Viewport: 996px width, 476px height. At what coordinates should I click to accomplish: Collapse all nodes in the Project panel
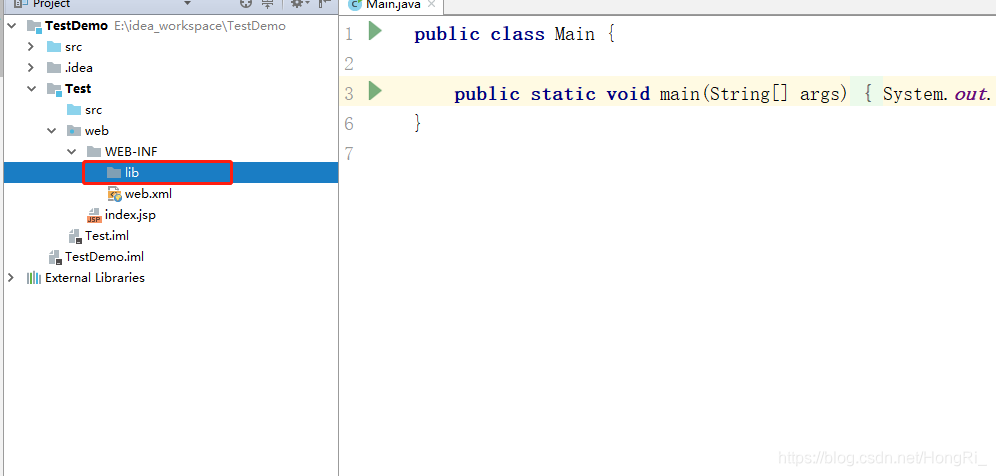click(x=268, y=4)
